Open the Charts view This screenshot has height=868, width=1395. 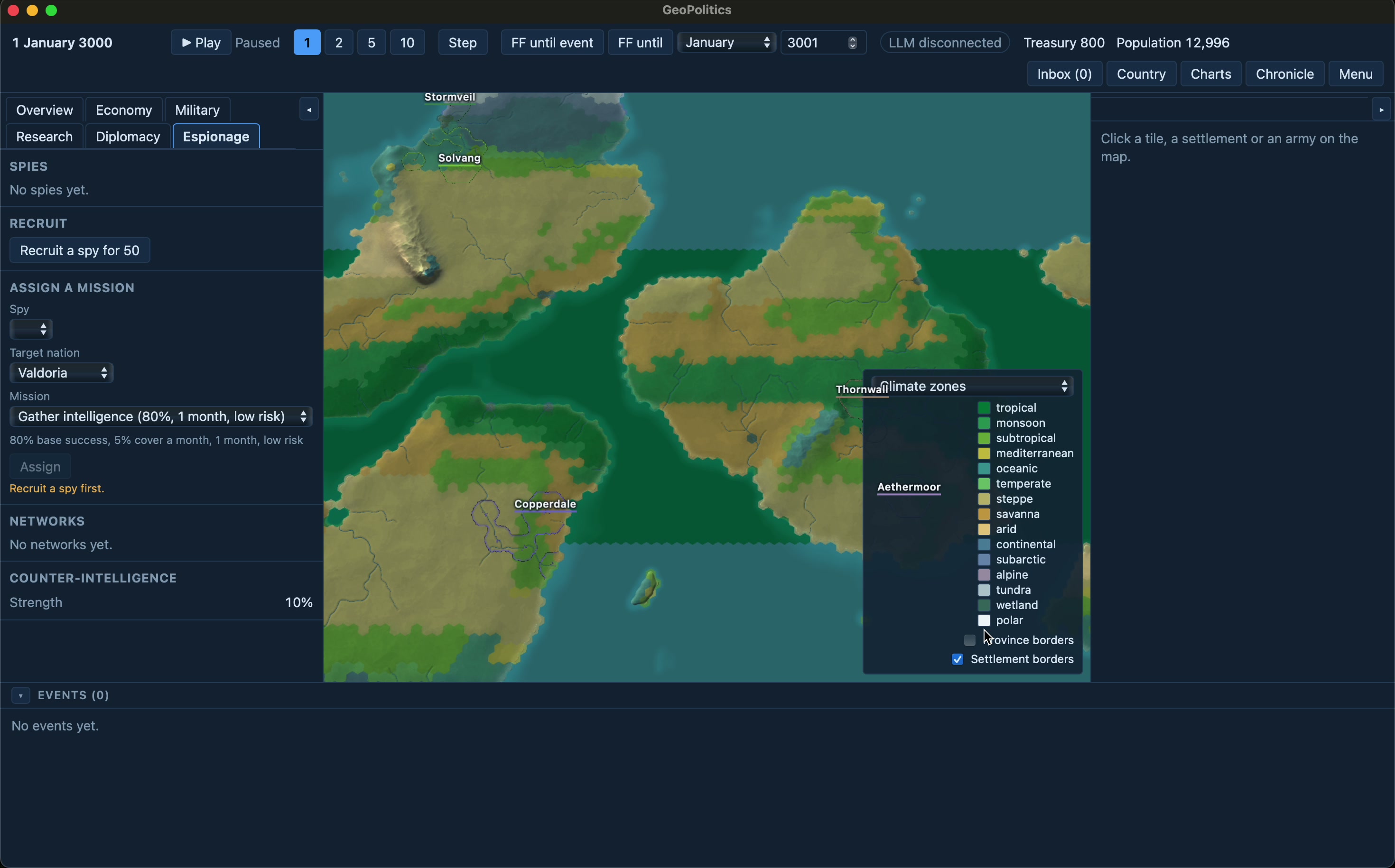pos(1210,74)
